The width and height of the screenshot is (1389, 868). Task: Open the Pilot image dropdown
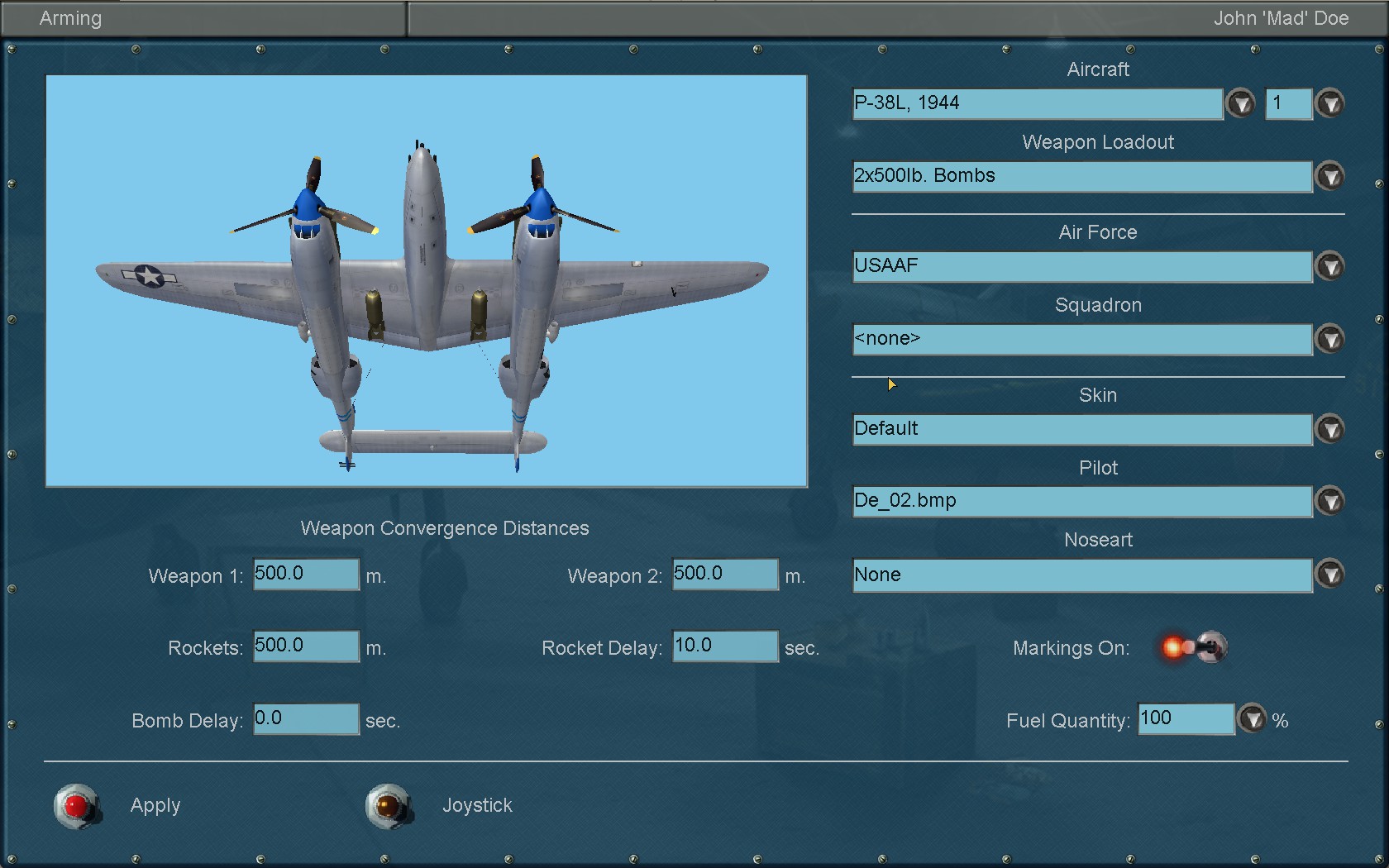tap(1329, 501)
